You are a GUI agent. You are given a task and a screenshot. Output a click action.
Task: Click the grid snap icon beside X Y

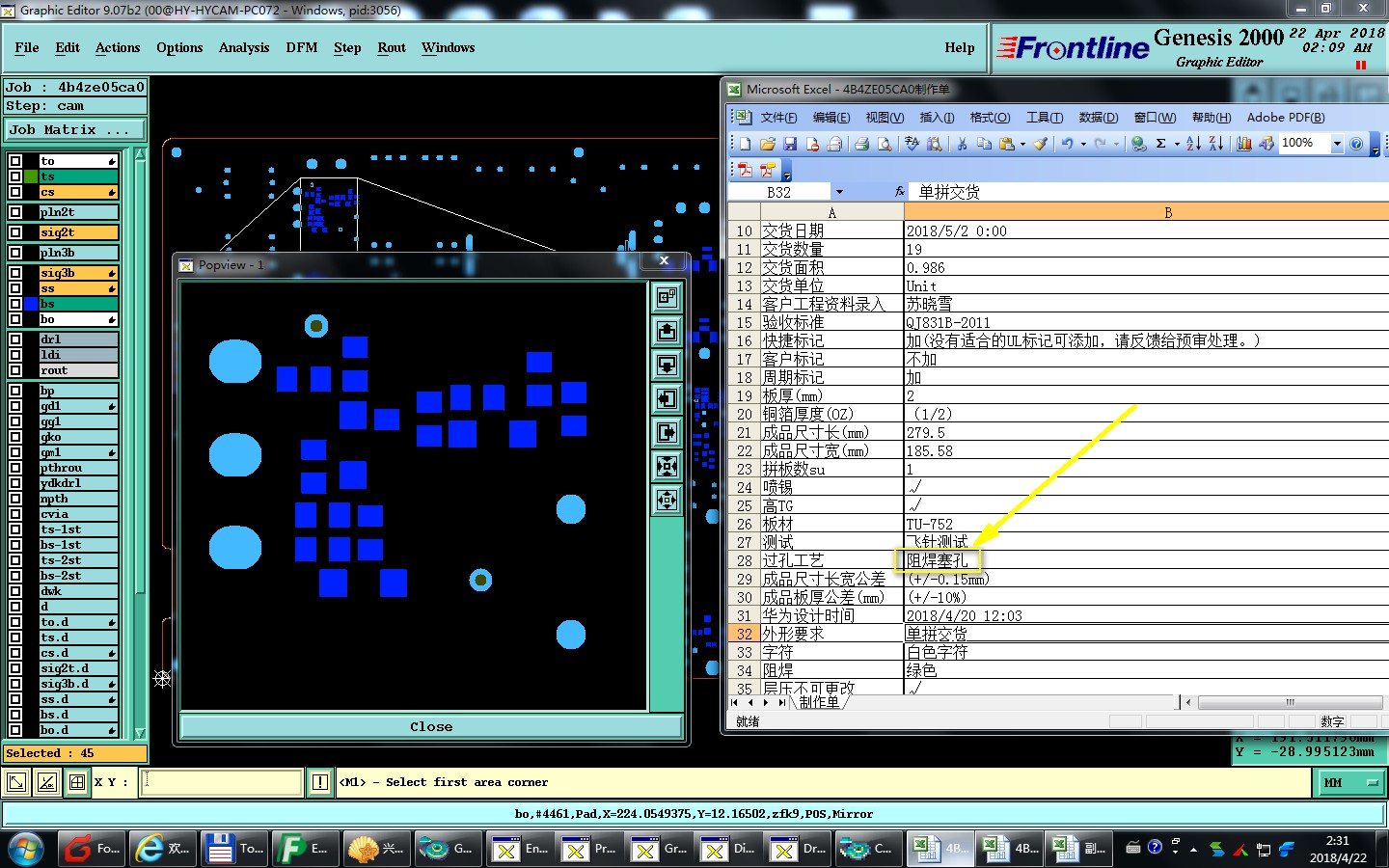click(77, 782)
